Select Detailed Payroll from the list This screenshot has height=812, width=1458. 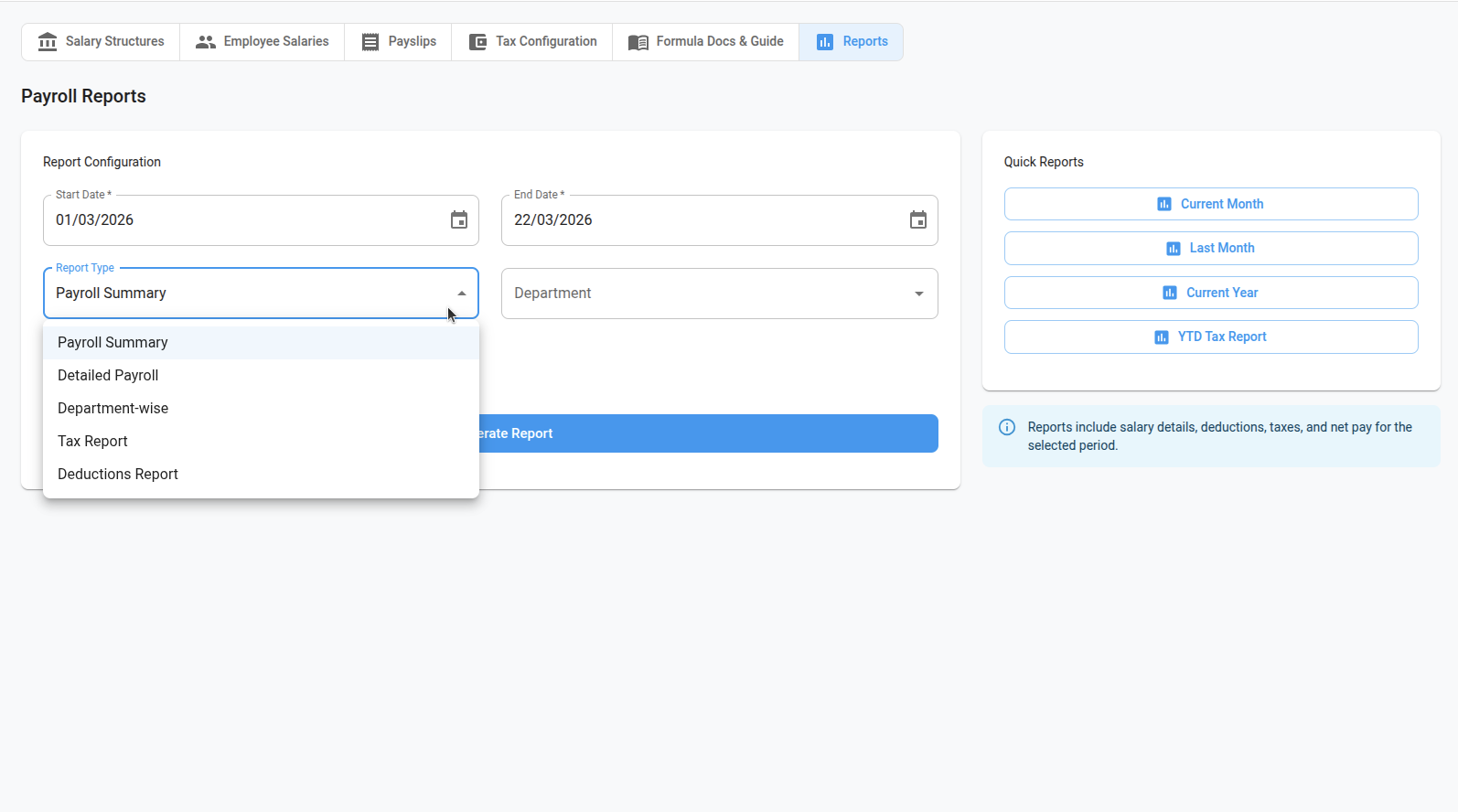(x=108, y=375)
